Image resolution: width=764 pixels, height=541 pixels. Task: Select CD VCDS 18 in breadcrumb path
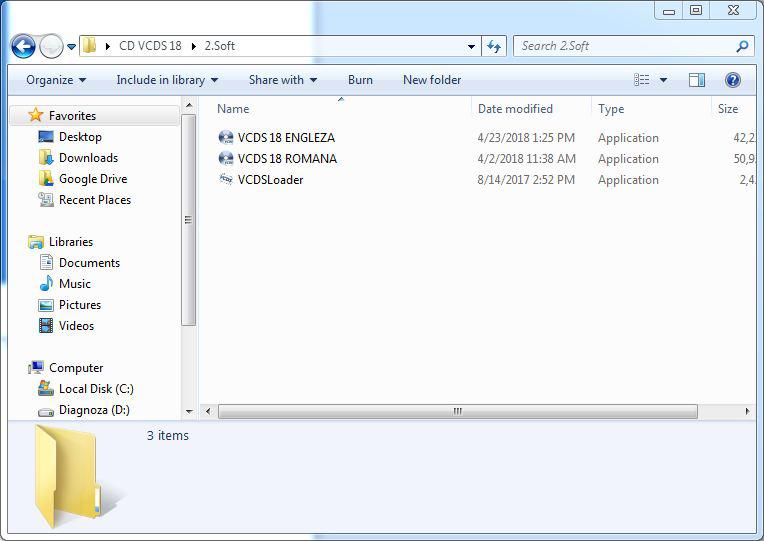tap(150, 46)
